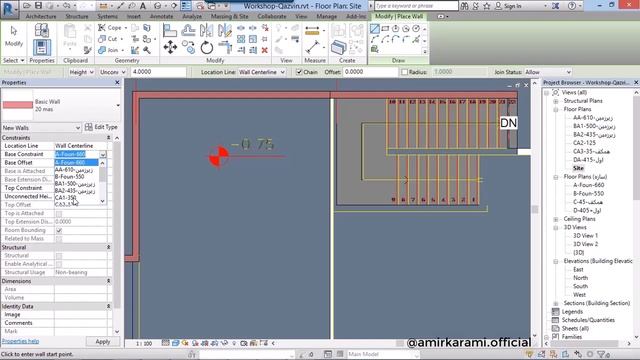Click the Apply button in Properties
Image resolution: width=640 pixels, height=360 pixels.
point(103,342)
